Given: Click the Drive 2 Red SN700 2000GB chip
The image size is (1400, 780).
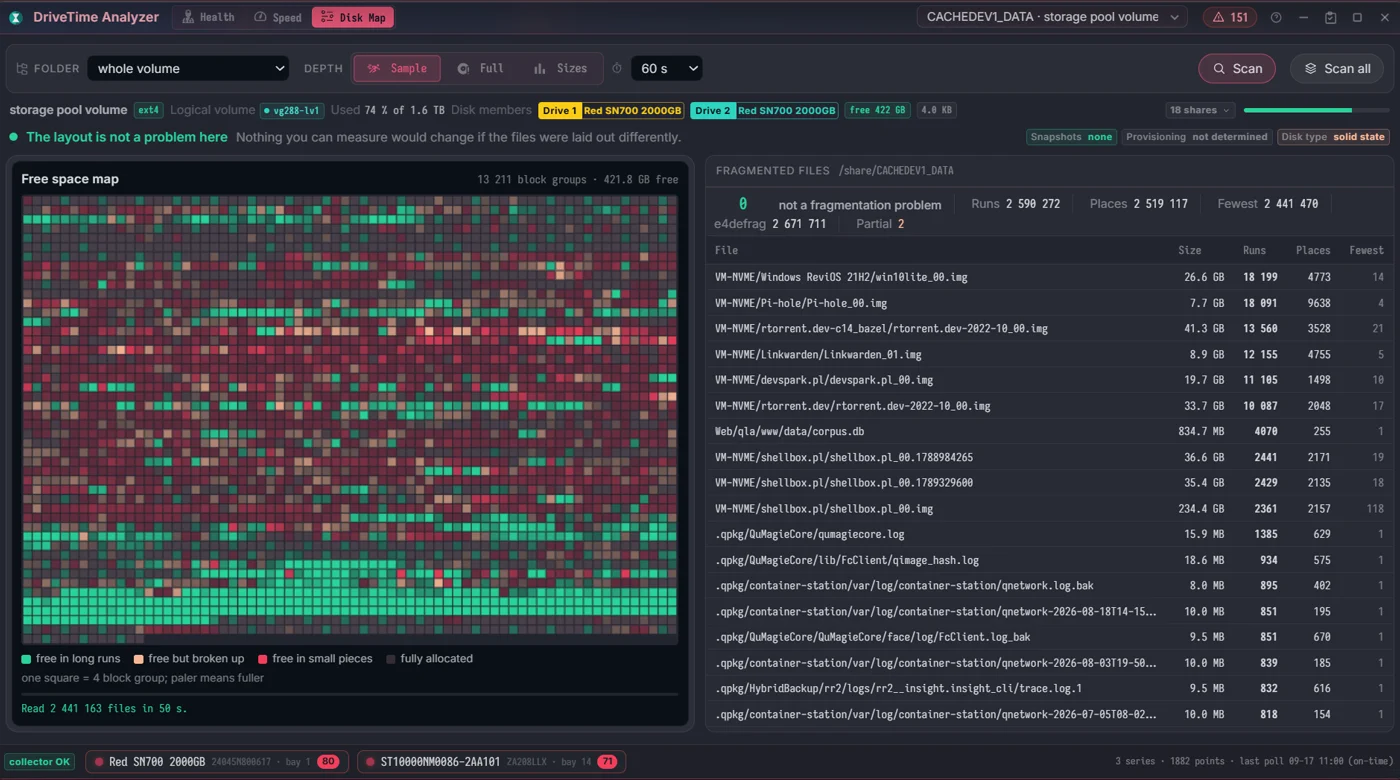Looking at the screenshot, I should click(765, 110).
